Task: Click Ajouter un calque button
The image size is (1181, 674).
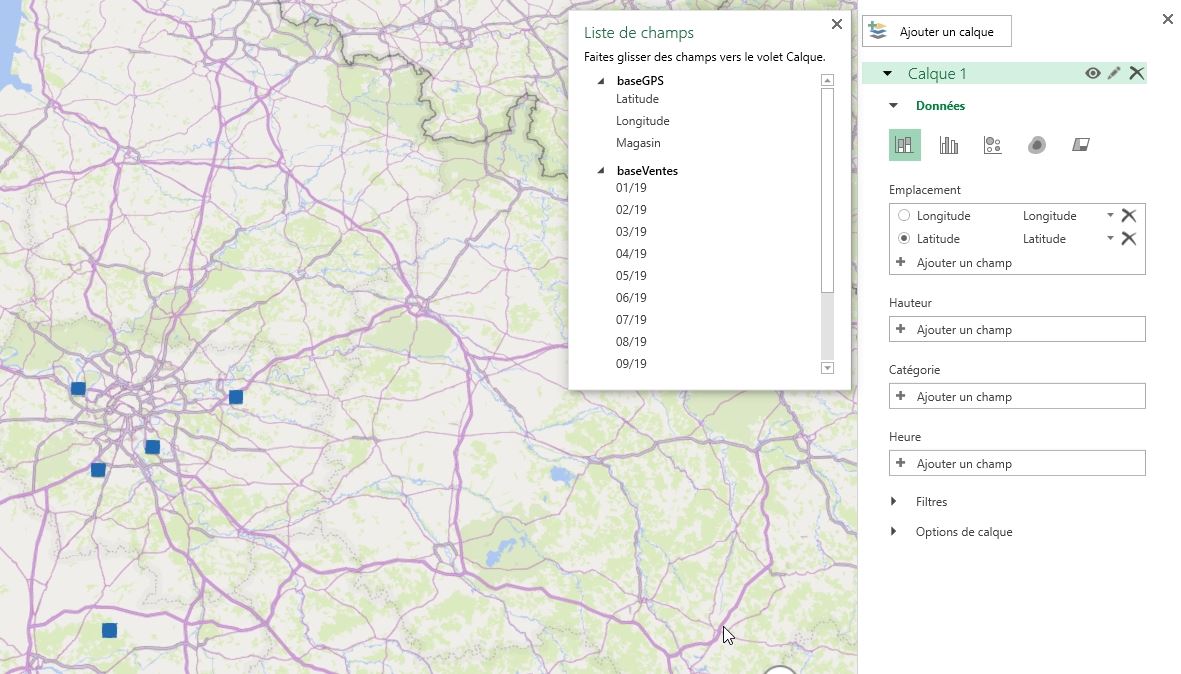Action: (936, 32)
